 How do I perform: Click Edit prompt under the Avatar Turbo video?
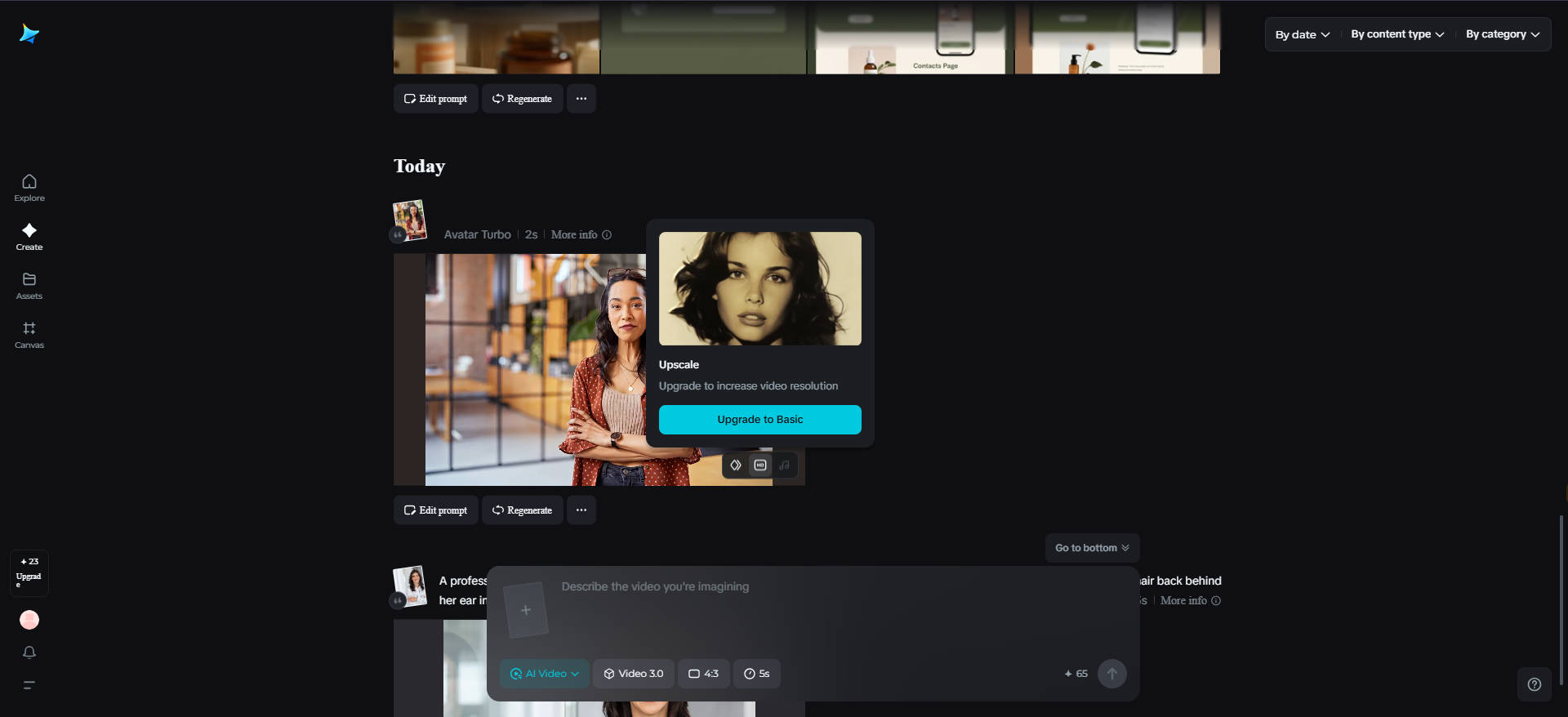tap(436, 510)
